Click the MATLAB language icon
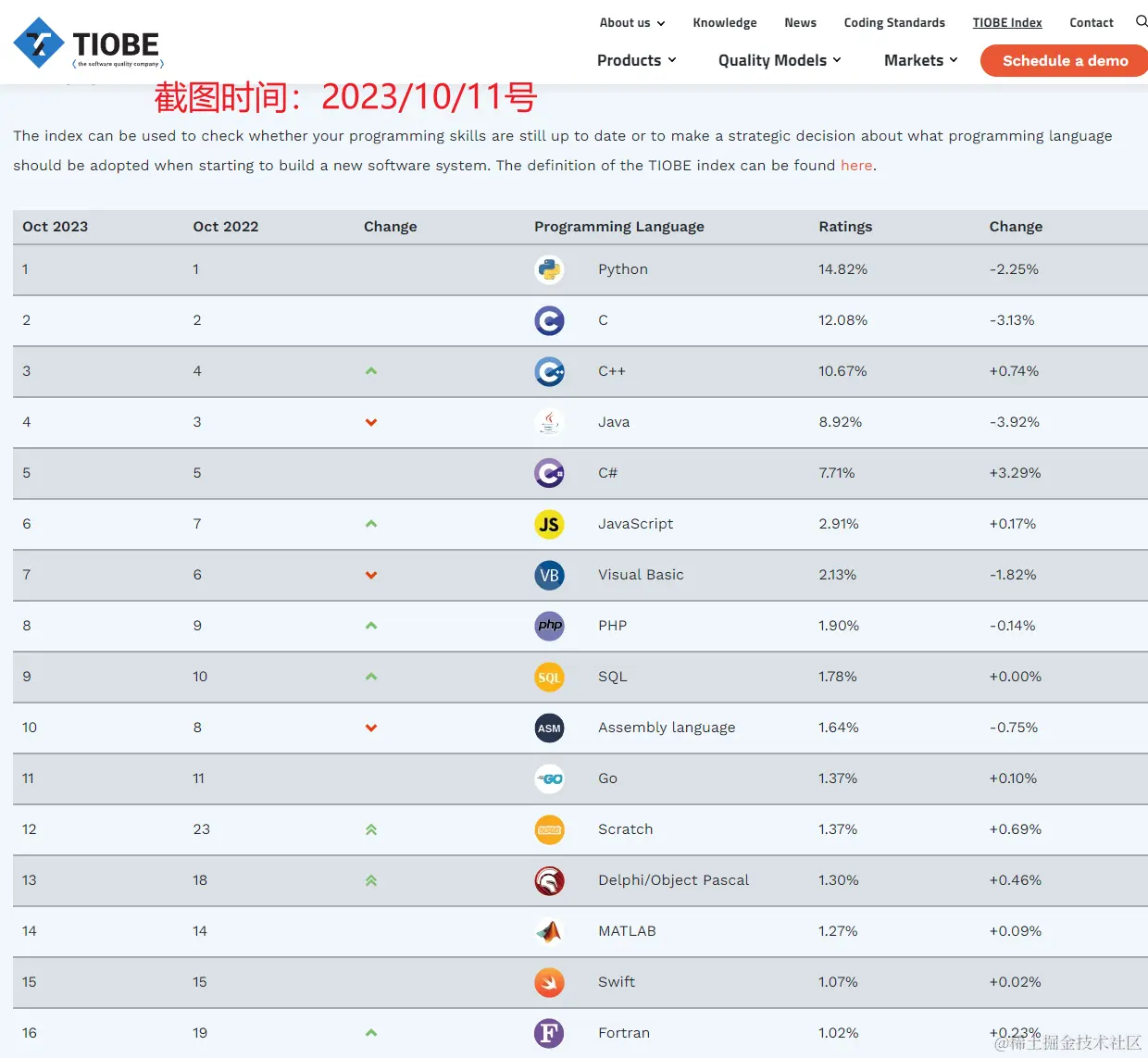 [x=549, y=931]
